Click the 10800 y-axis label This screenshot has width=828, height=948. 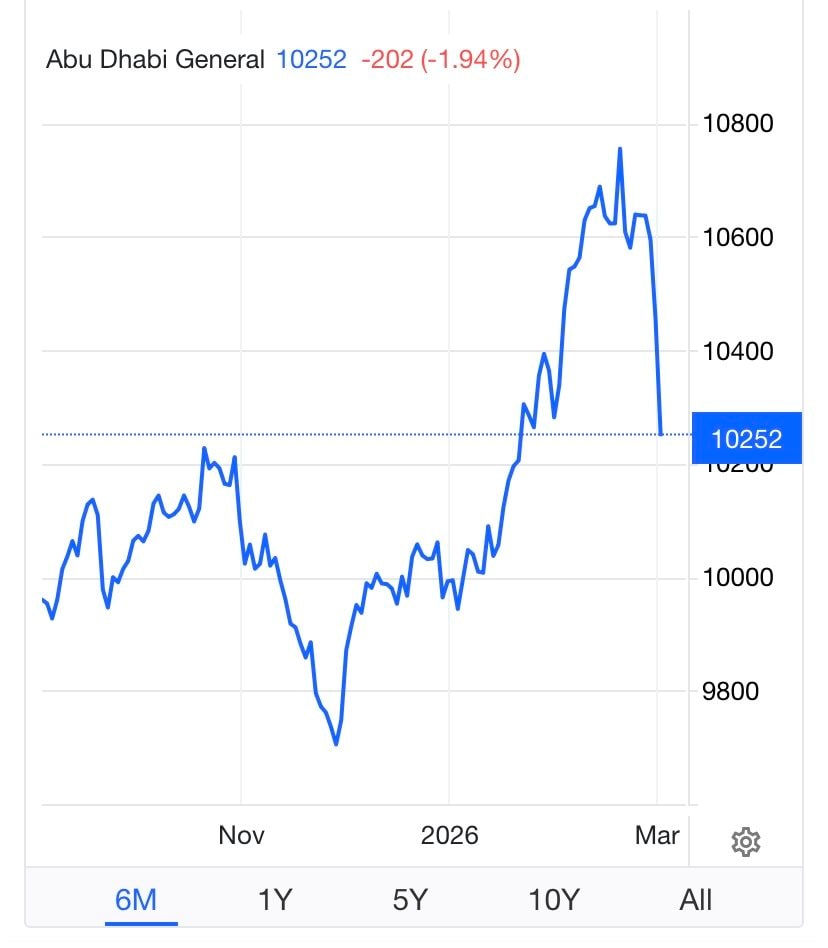[x=739, y=124]
